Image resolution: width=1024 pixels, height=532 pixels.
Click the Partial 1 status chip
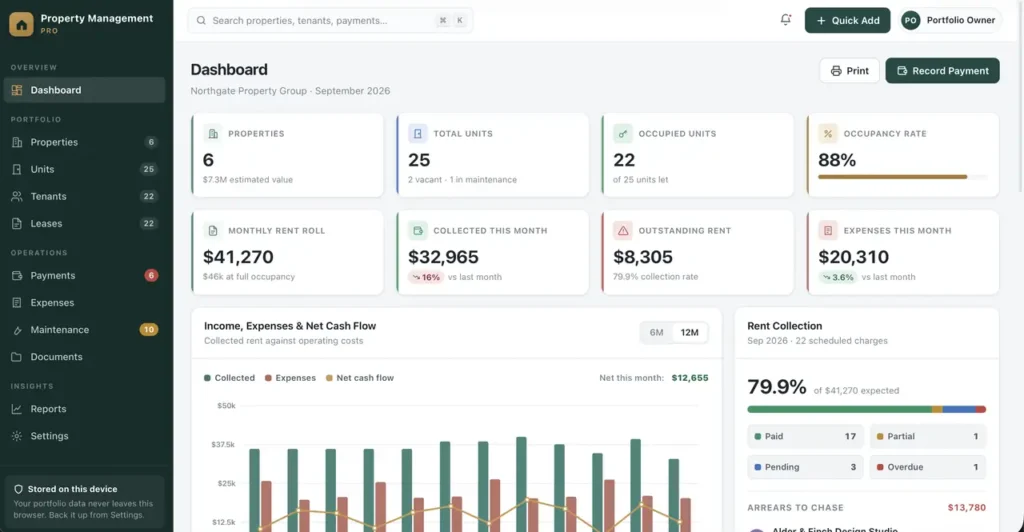pyautogui.click(x=927, y=436)
